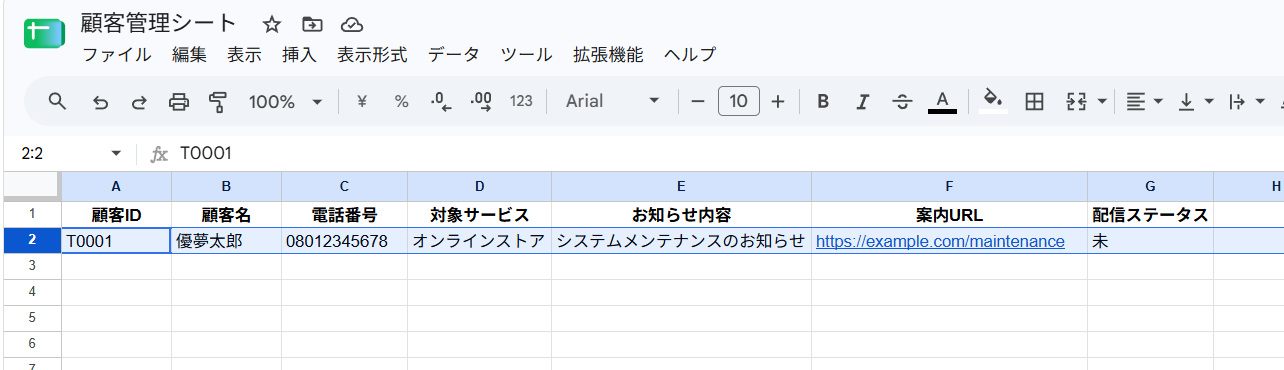Open the 表示 menu
Image resolution: width=1284 pixels, height=370 pixels.
(x=245, y=55)
